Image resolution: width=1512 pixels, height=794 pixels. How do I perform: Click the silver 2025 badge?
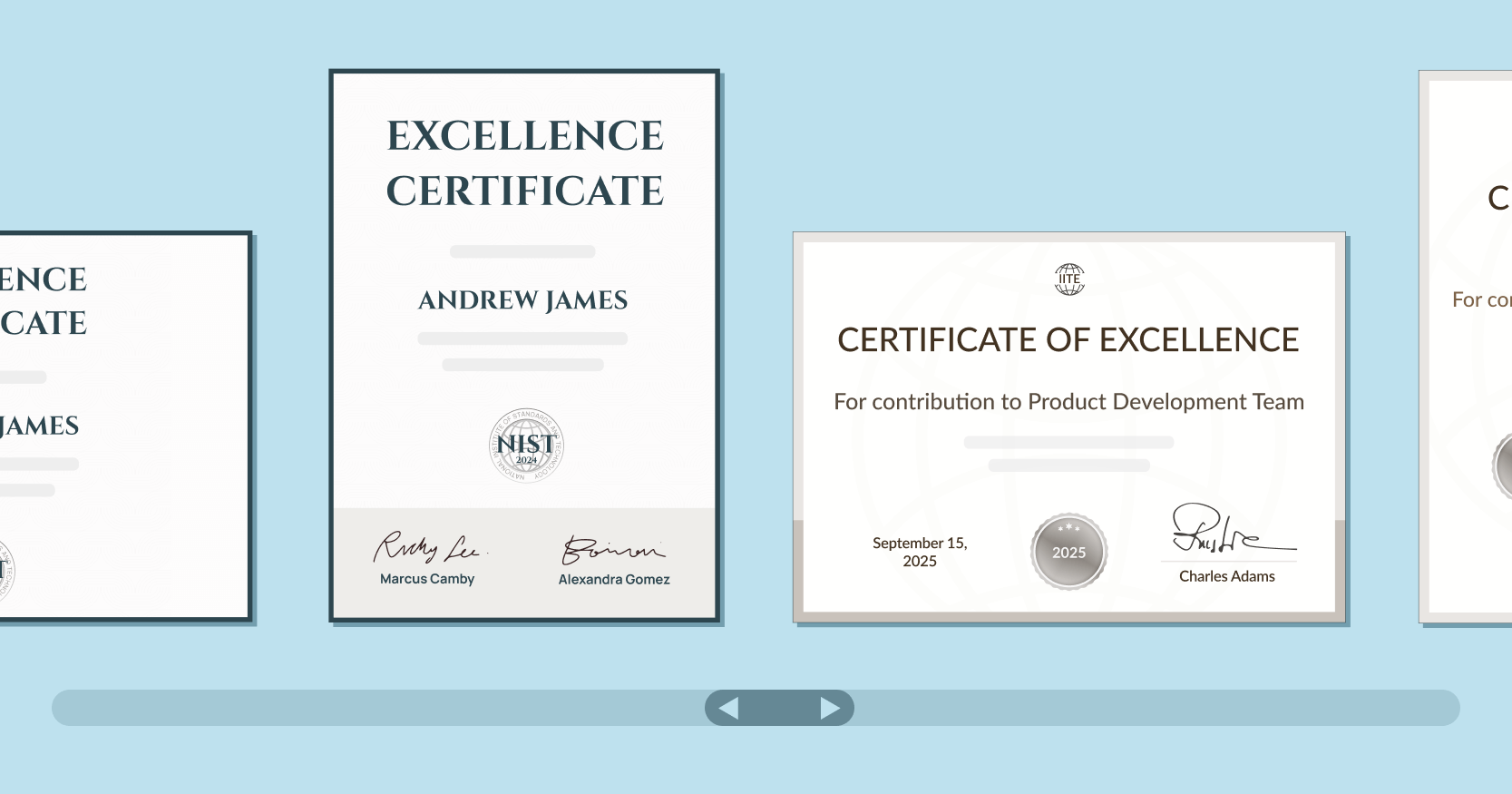(x=1068, y=552)
